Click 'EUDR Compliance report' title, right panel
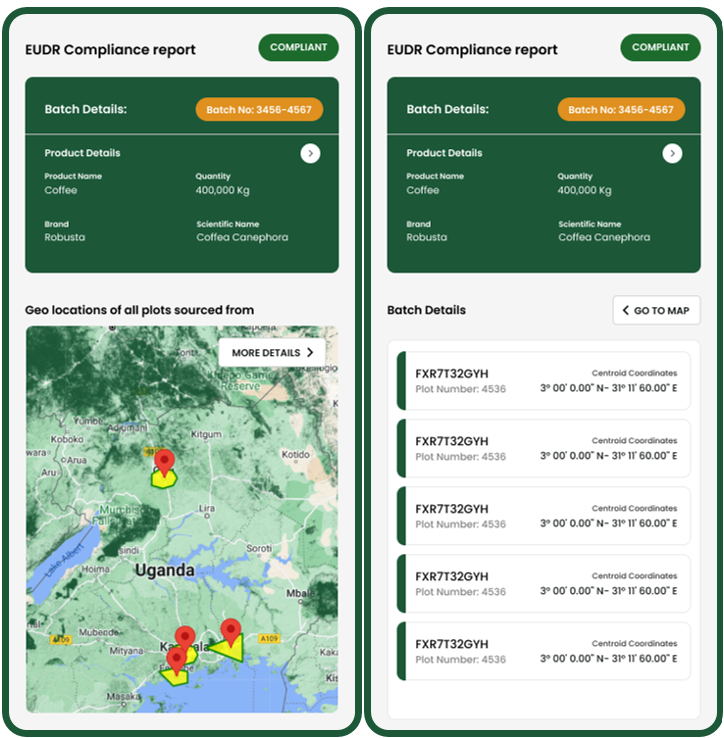Viewport: 724px width, 738px height. (472, 49)
